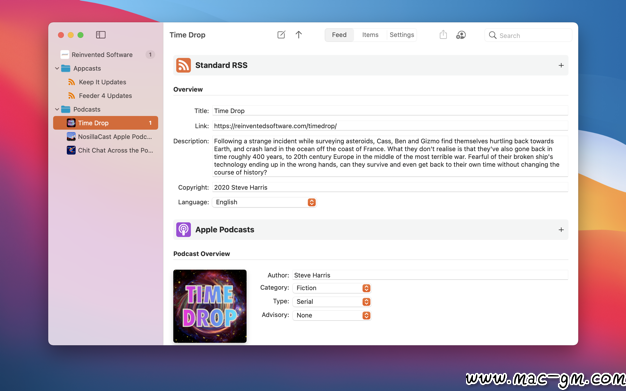Click the Search field
The height and width of the screenshot is (391, 626).
[528, 35]
